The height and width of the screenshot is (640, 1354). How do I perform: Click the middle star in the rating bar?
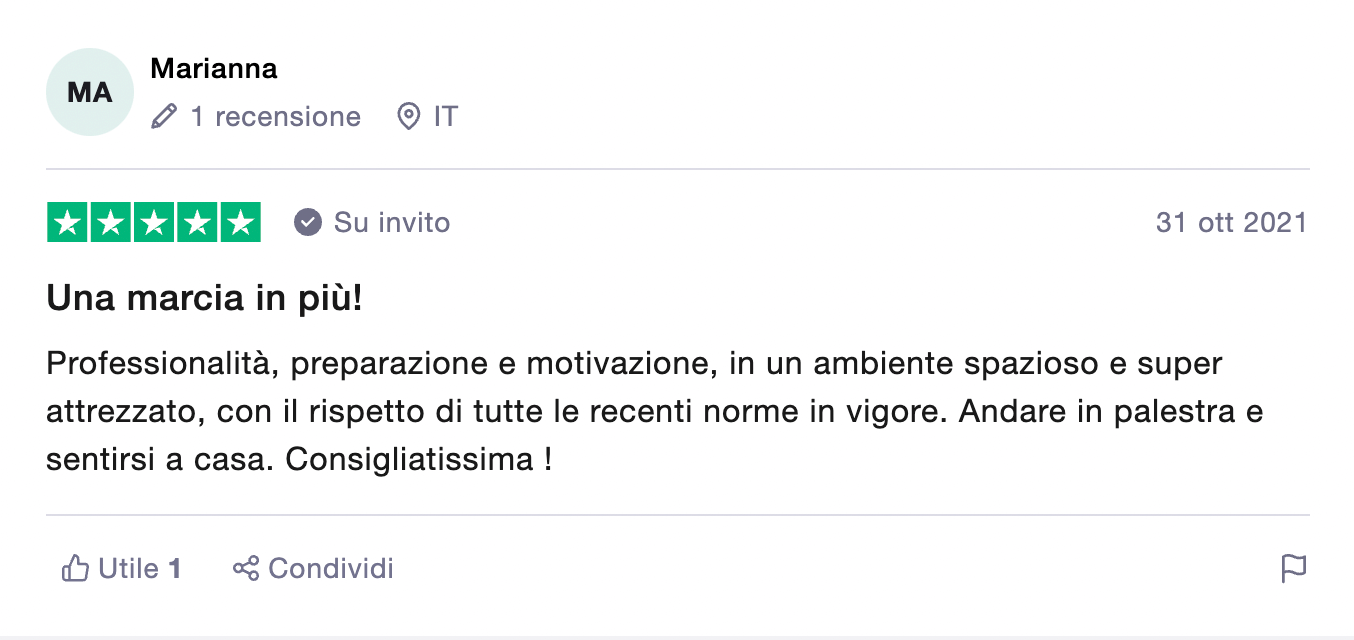pyautogui.click(x=154, y=222)
